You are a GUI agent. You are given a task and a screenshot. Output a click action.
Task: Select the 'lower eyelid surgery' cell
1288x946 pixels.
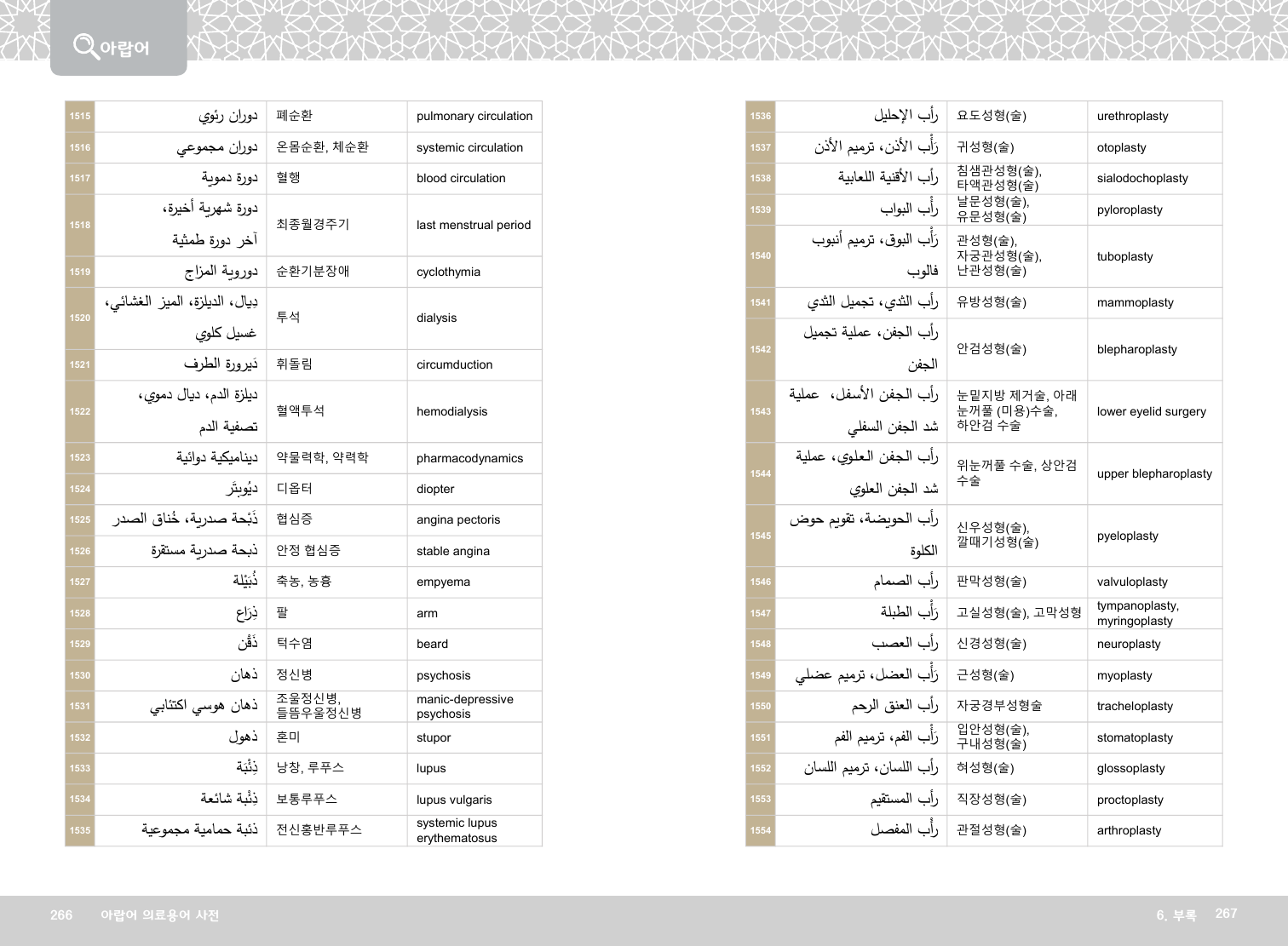pos(1151,411)
